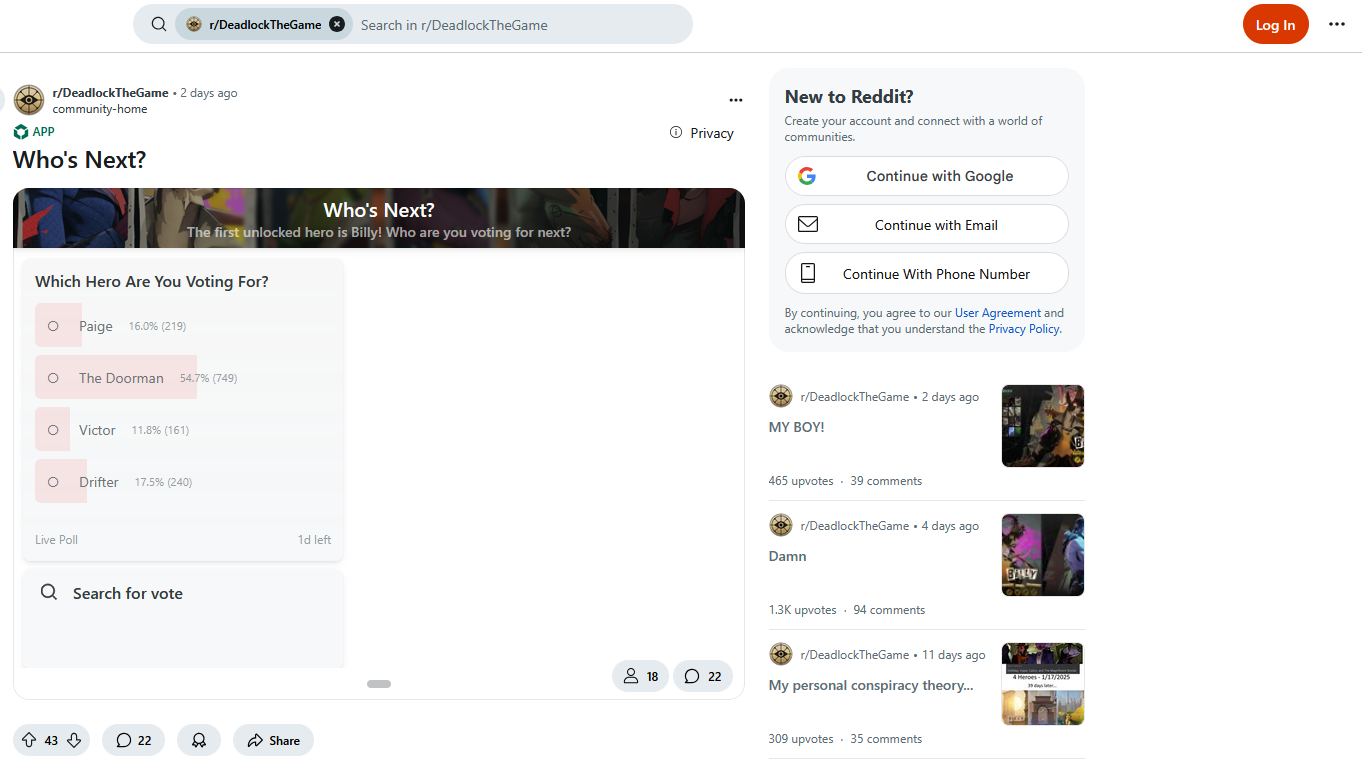This screenshot has height=769, width=1362.
Task: Open the Damn post thumbnail
Action: coord(1043,555)
